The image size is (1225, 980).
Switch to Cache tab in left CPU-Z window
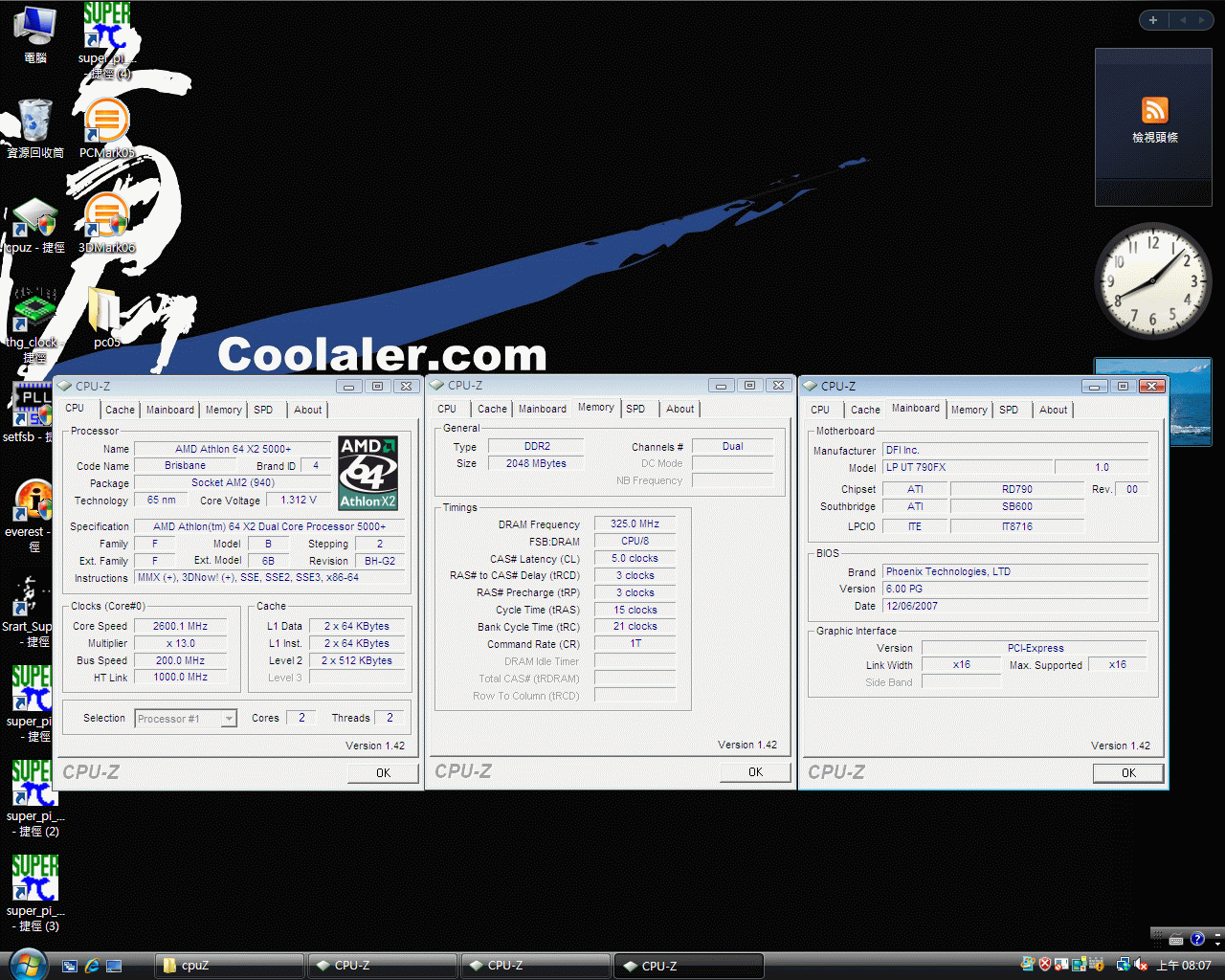120,410
